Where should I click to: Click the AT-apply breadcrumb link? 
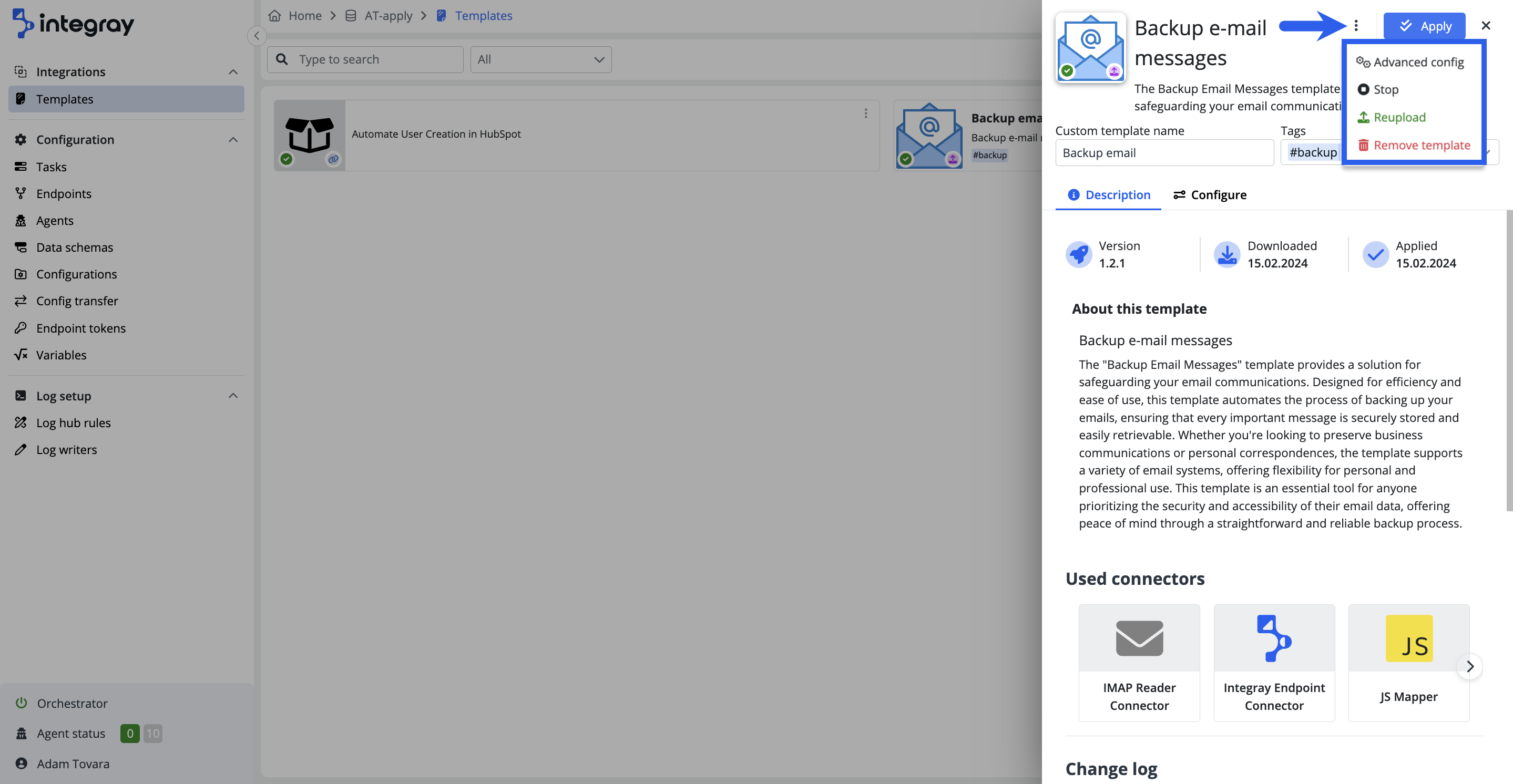coord(387,16)
